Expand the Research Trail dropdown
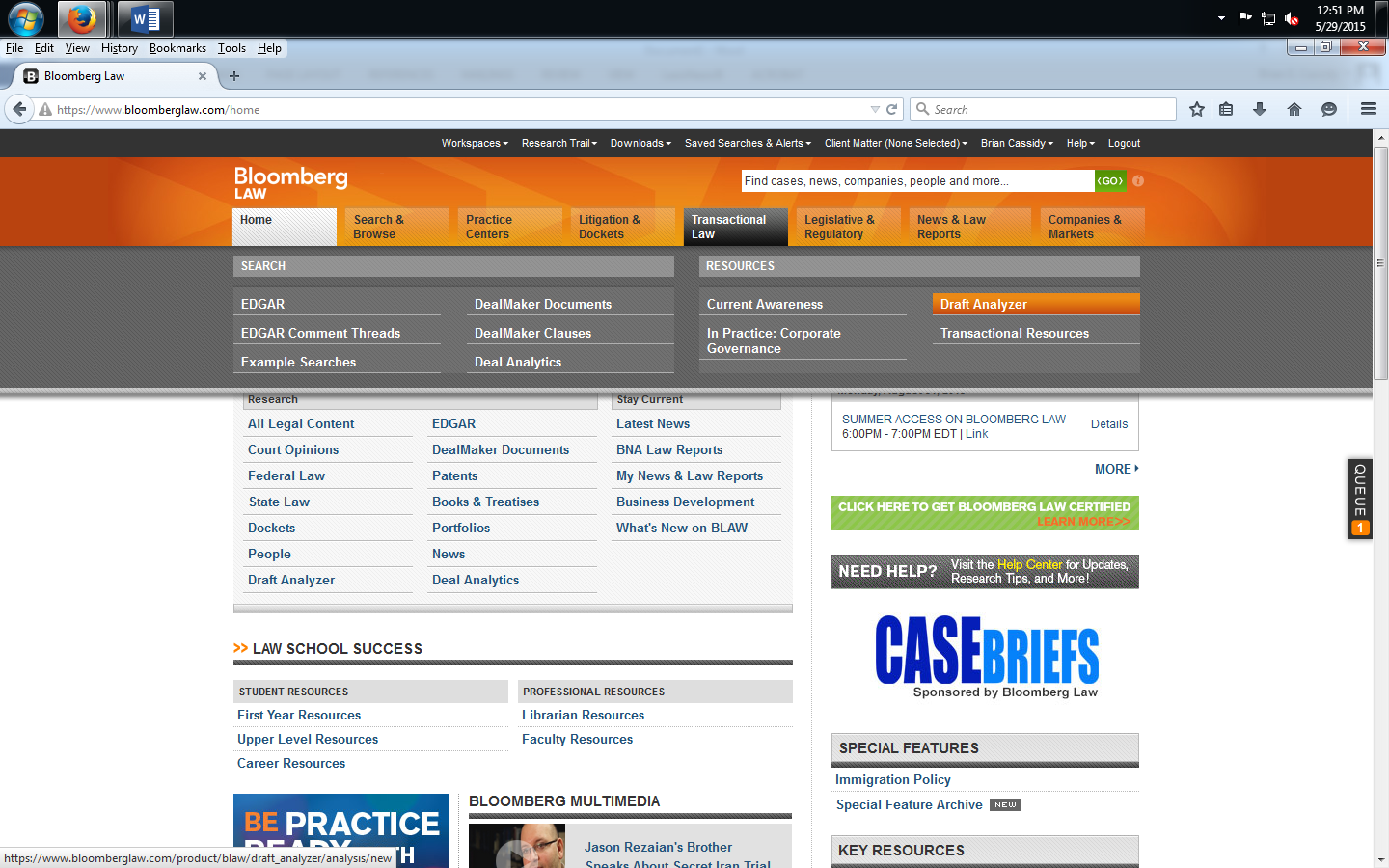 click(559, 143)
